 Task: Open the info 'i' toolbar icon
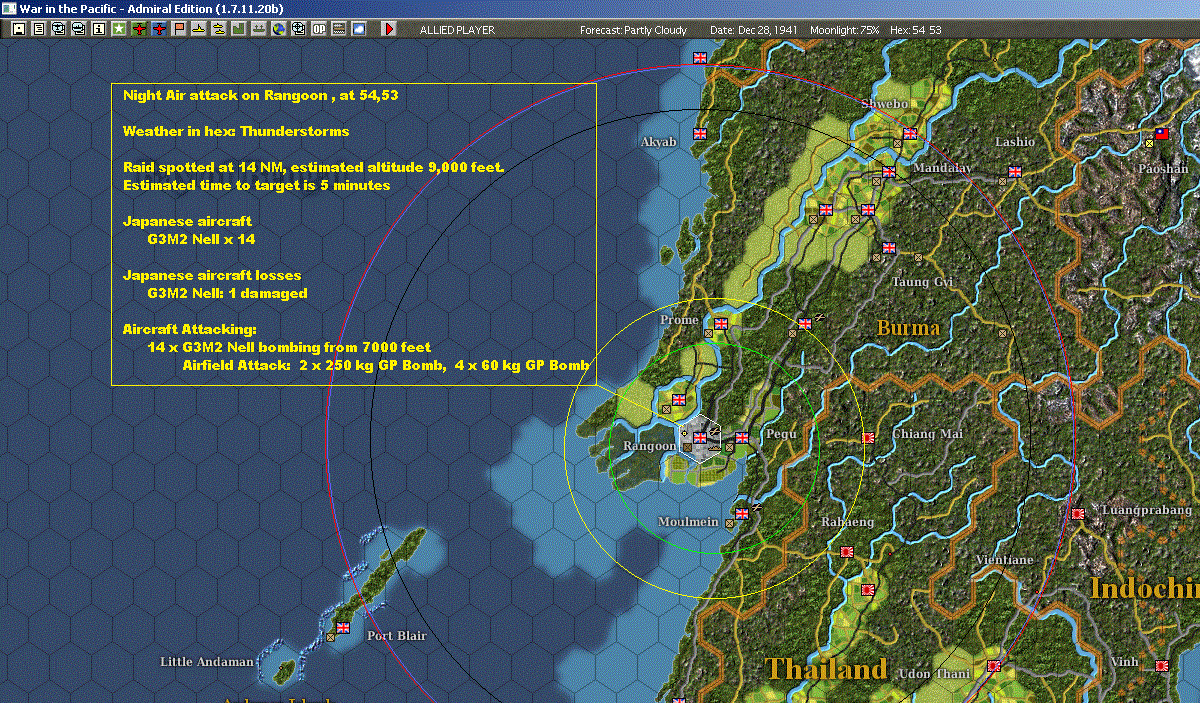(x=99, y=29)
